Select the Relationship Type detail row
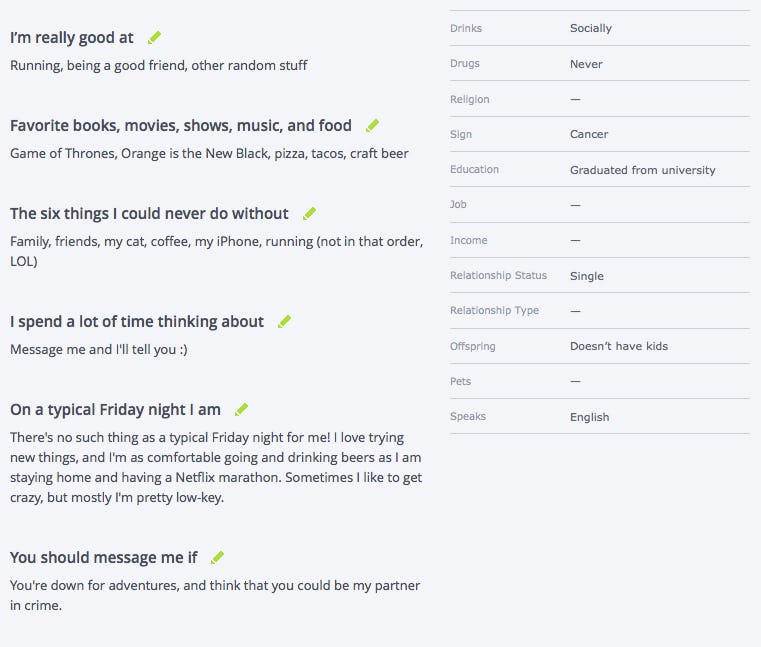The image size is (761, 647). pyautogui.click(x=599, y=311)
